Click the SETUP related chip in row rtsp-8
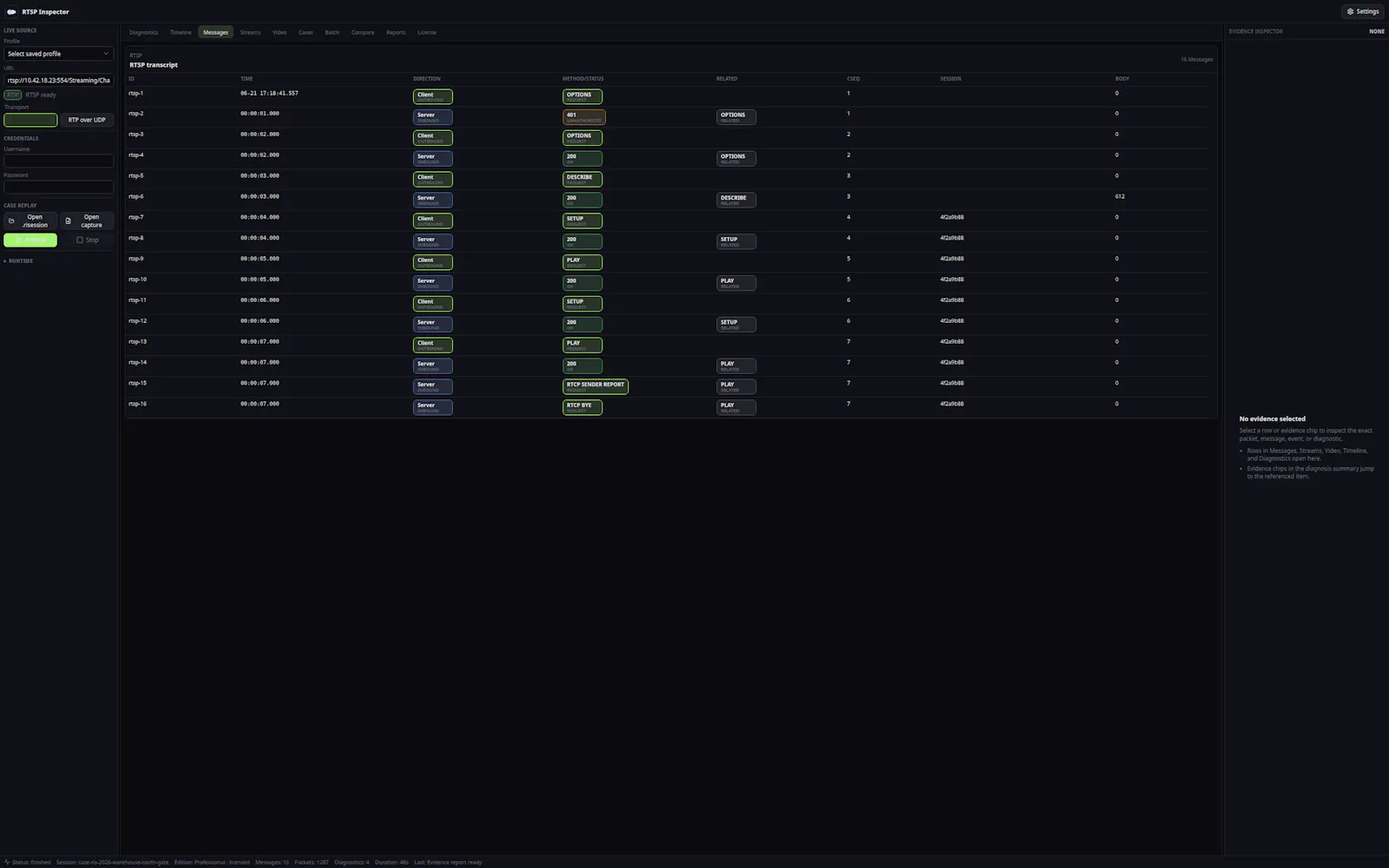This screenshot has width=1389, height=868. 736,241
